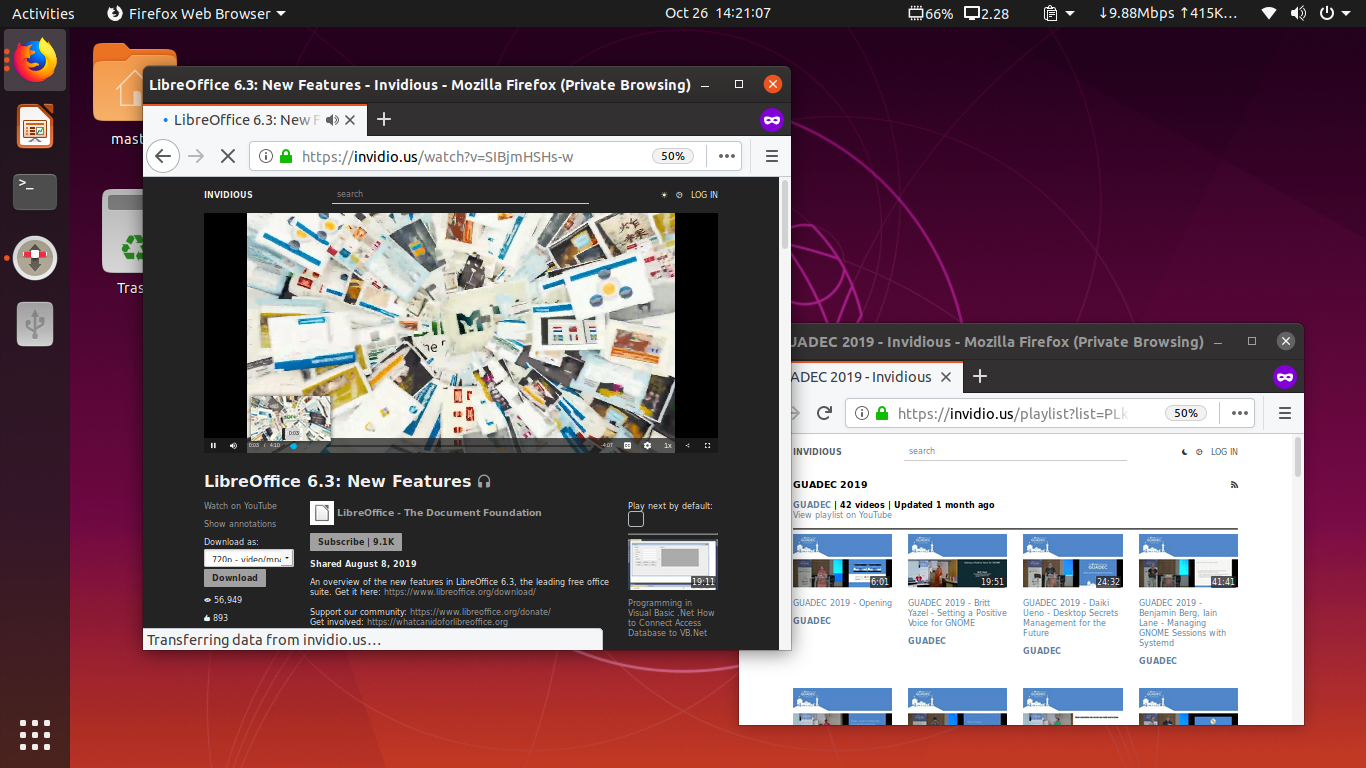Open share icon in video player
The image size is (1366, 768).
[687, 445]
